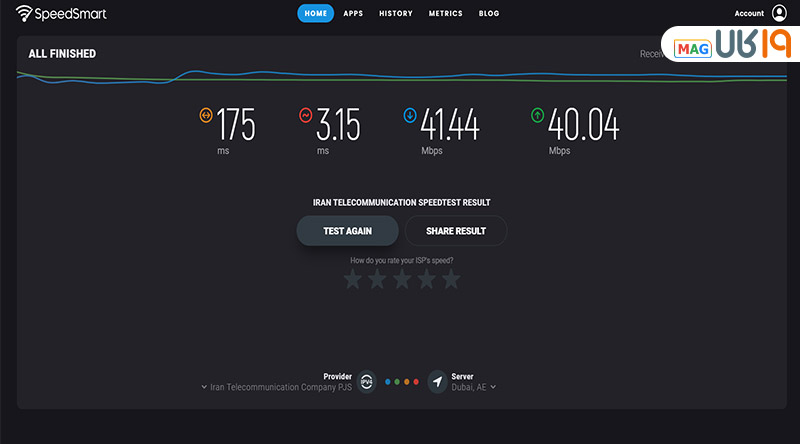Open the Metrics tab
The image size is (800, 444).
(x=445, y=14)
